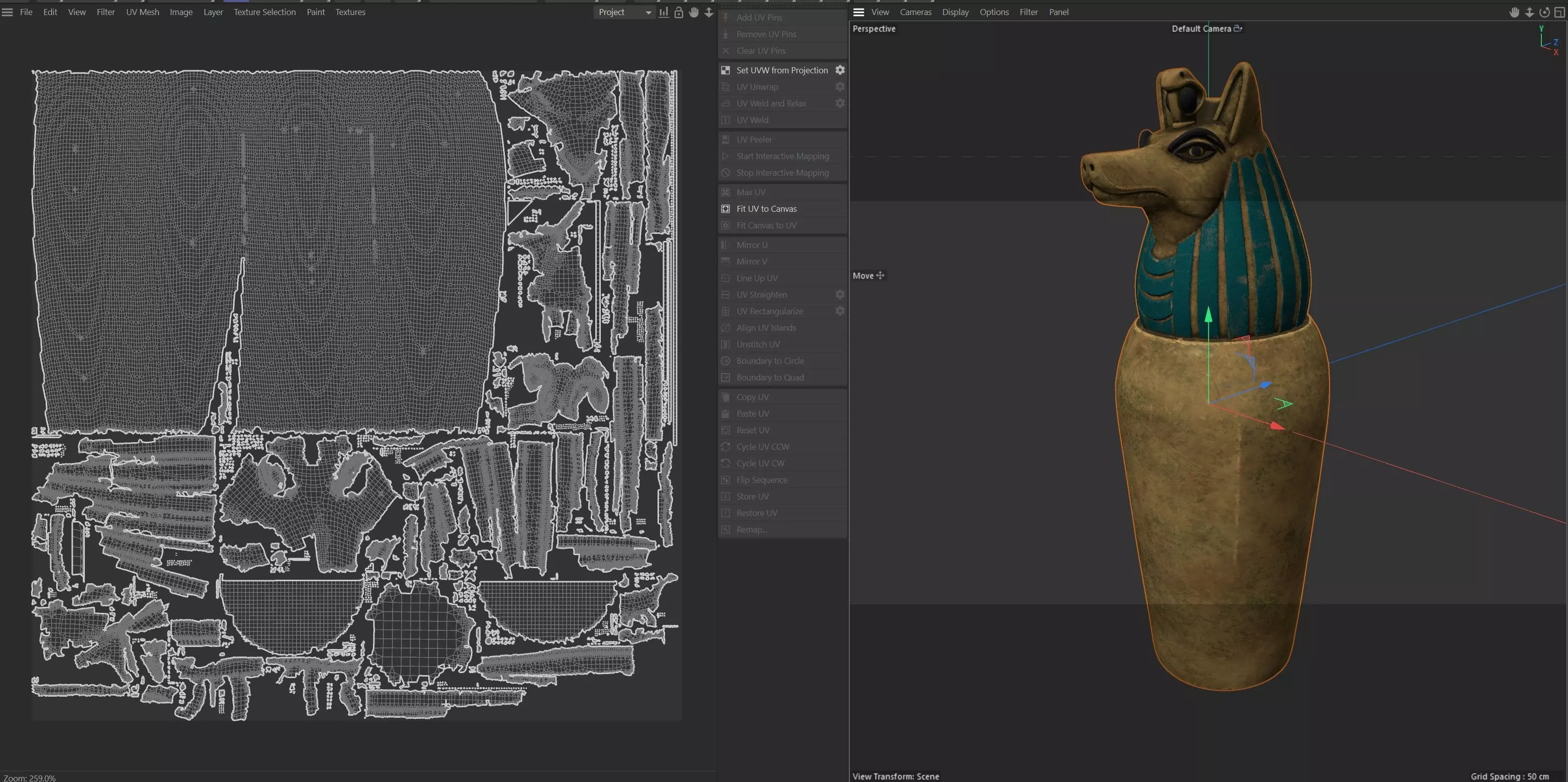Click Fit UV to Canvas command

coord(766,209)
